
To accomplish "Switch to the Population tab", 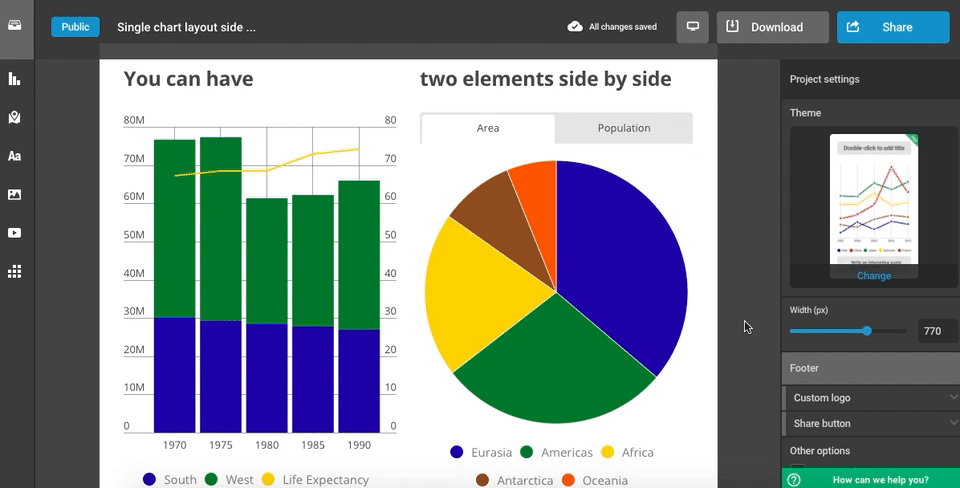I will click(623, 128).
